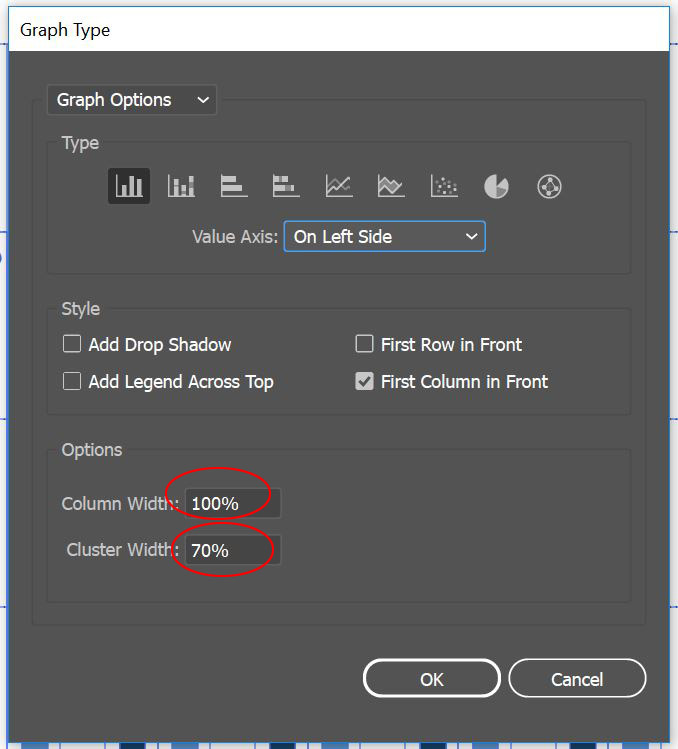Expand the Value Axis dropdown
Image resolution: width=678 pixels, height=749 pixels.
[x=384, y=237]
